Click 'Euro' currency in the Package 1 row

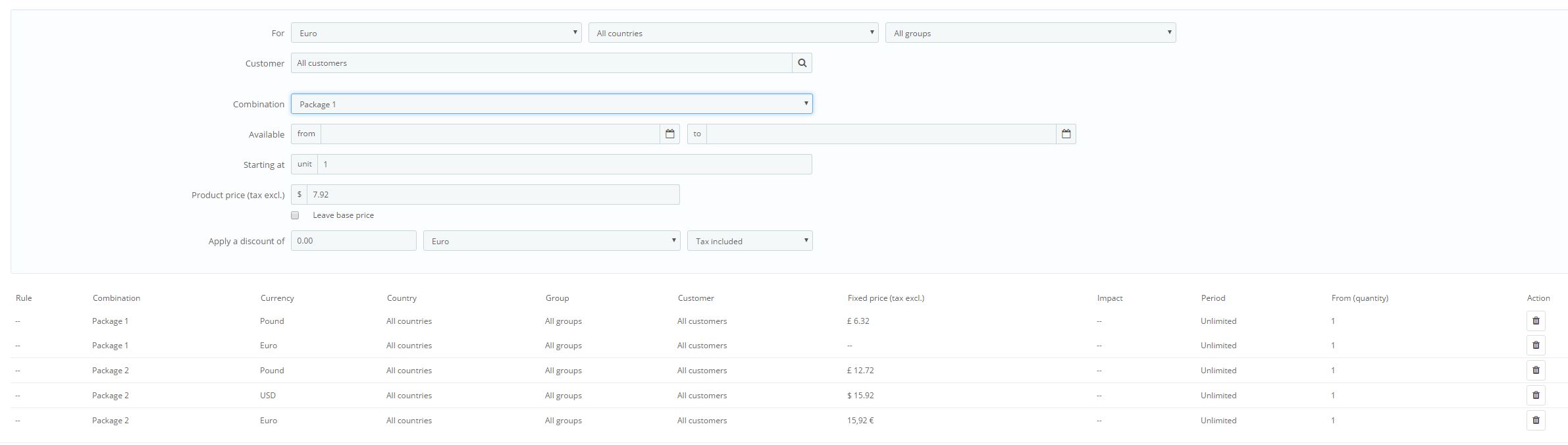[269, 346]
